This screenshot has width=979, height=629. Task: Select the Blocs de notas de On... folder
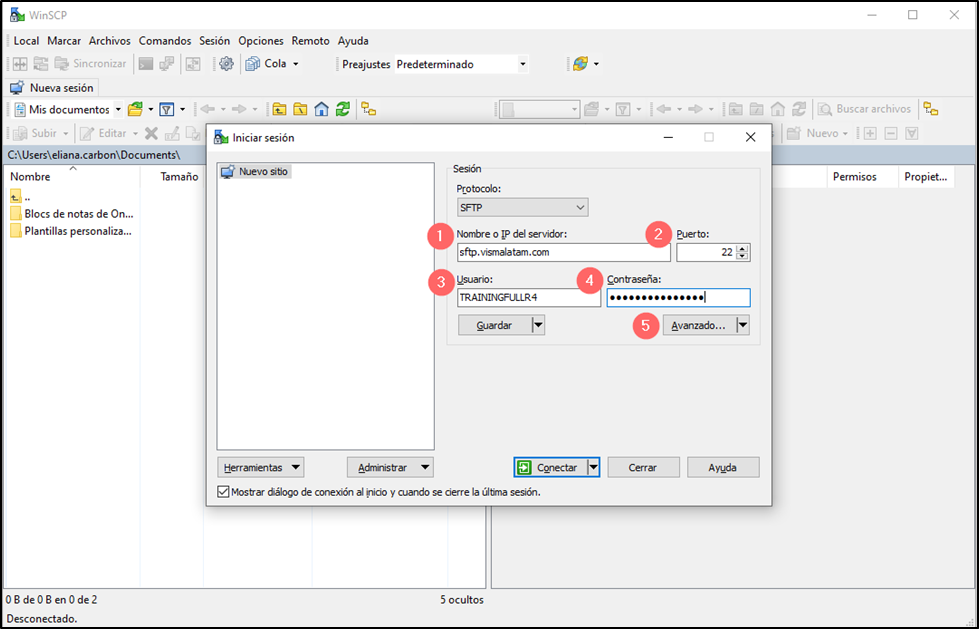click(72, 214)
